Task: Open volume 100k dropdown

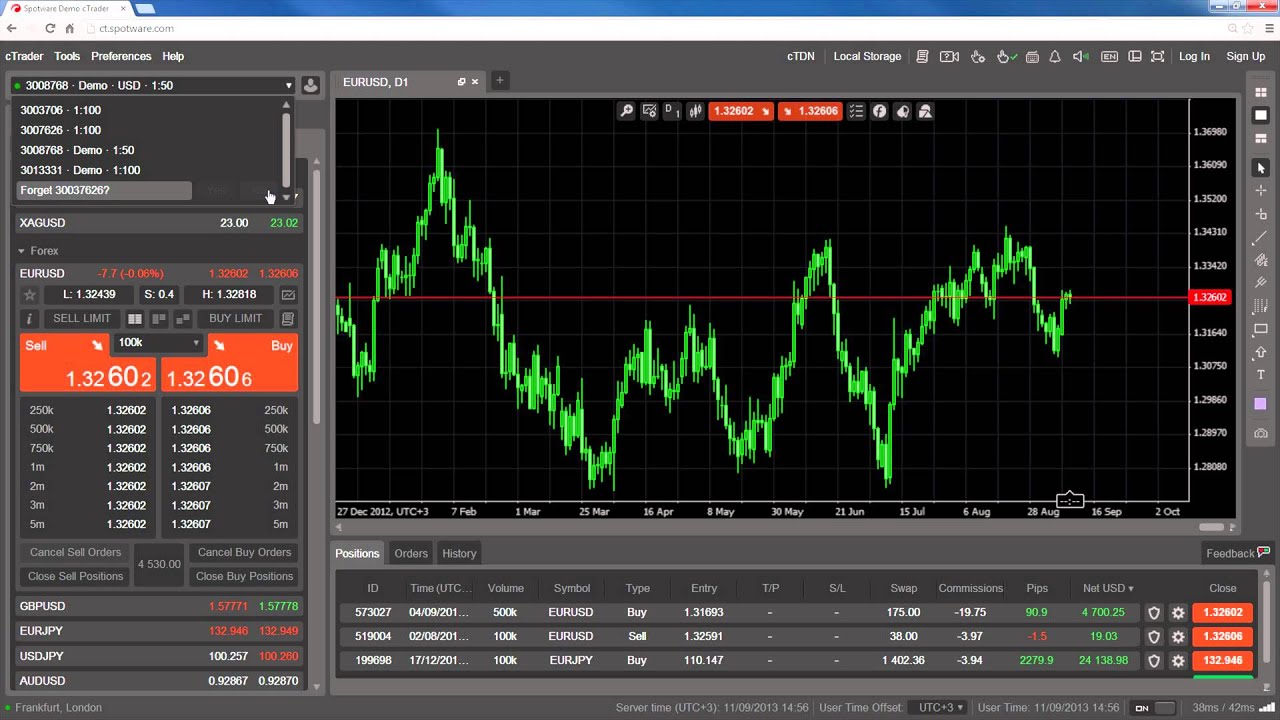Action: tap(159, 343)
